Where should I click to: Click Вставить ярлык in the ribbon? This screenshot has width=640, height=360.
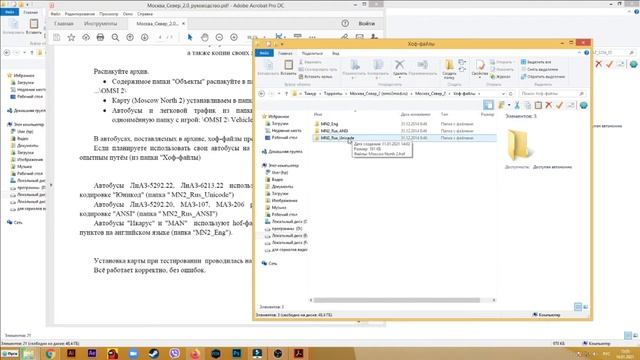coord(315,77)
